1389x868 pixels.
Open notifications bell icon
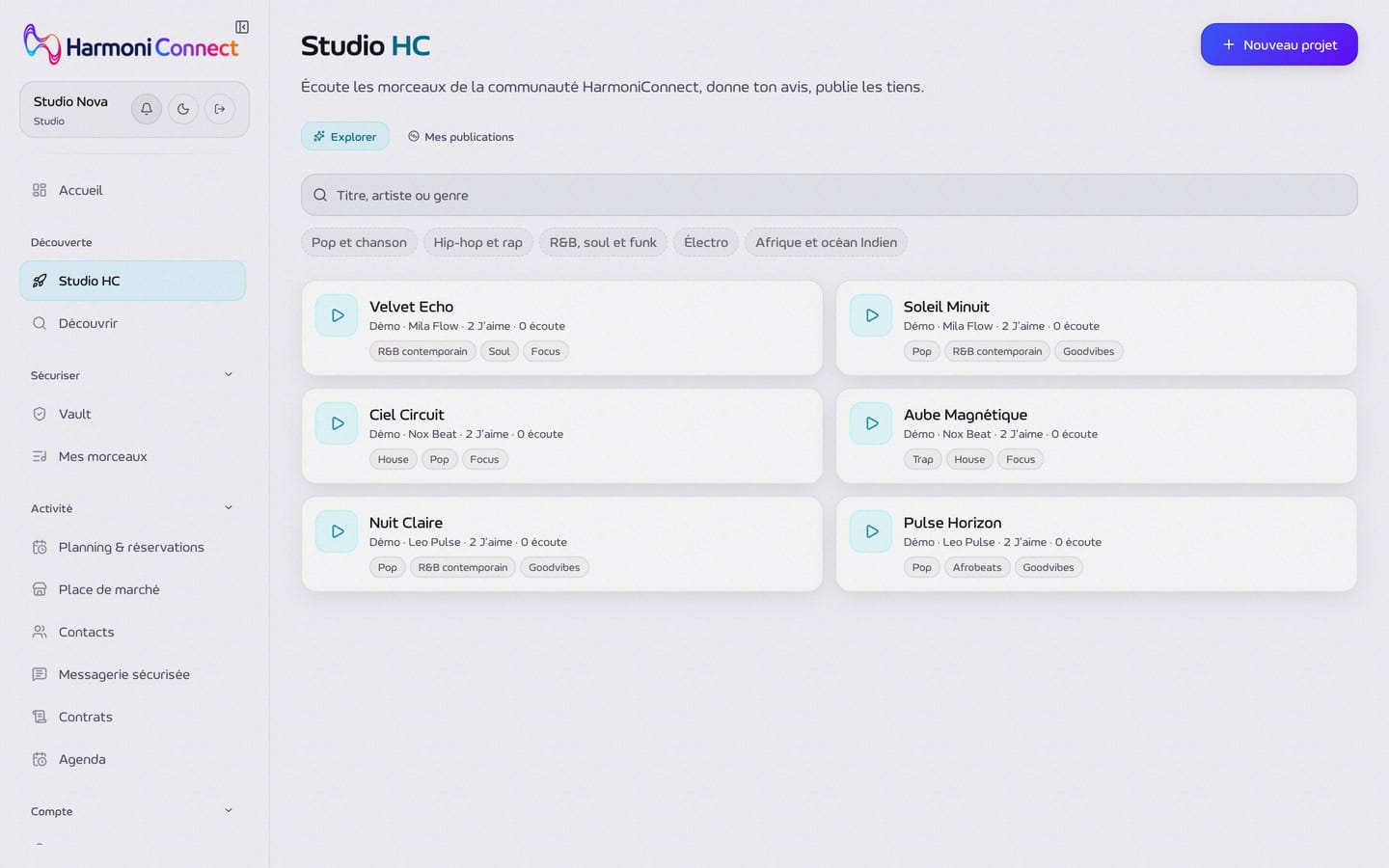coord(147,109)
